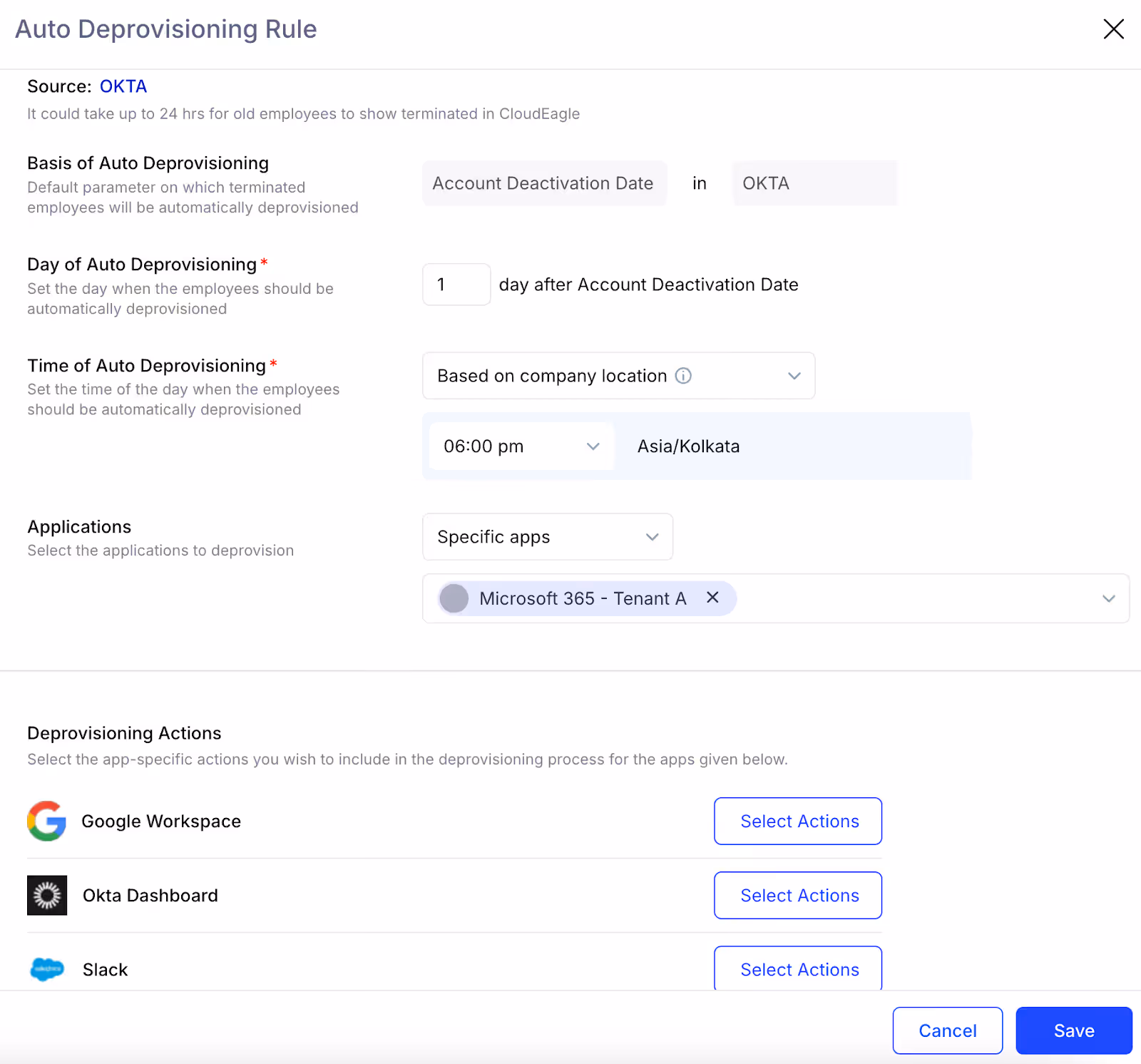The height and width of the screenshot is (1064, 1141).
Task: Click the info icon beside company location
Action: (x=683, y=376)
